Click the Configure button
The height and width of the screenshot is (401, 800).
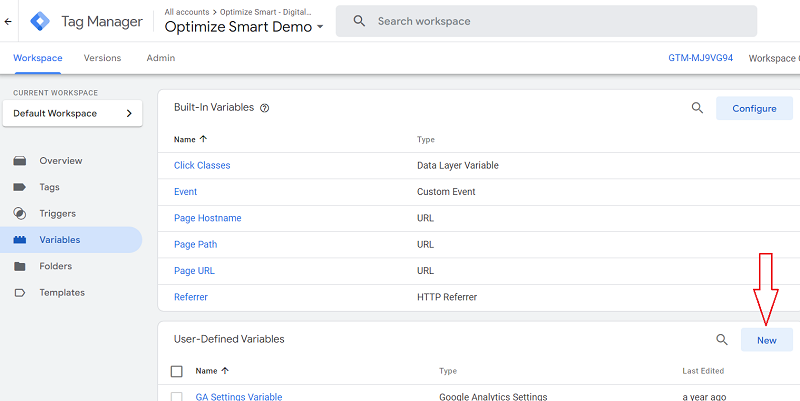point(755,108)
